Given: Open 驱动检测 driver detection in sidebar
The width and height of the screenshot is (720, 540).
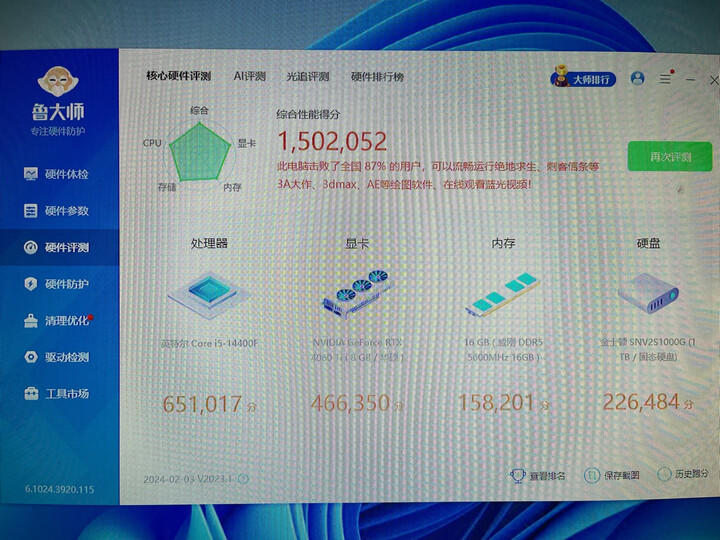Looking at the screenshot, I should tap(59, 357).
